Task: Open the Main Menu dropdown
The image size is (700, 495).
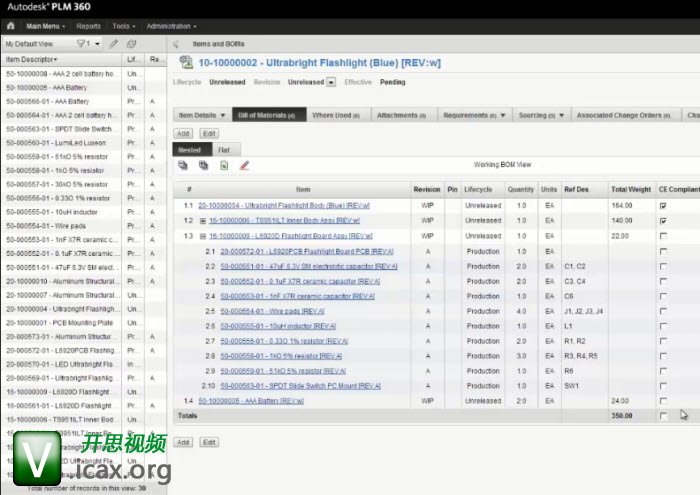Action: click(46, 26)
